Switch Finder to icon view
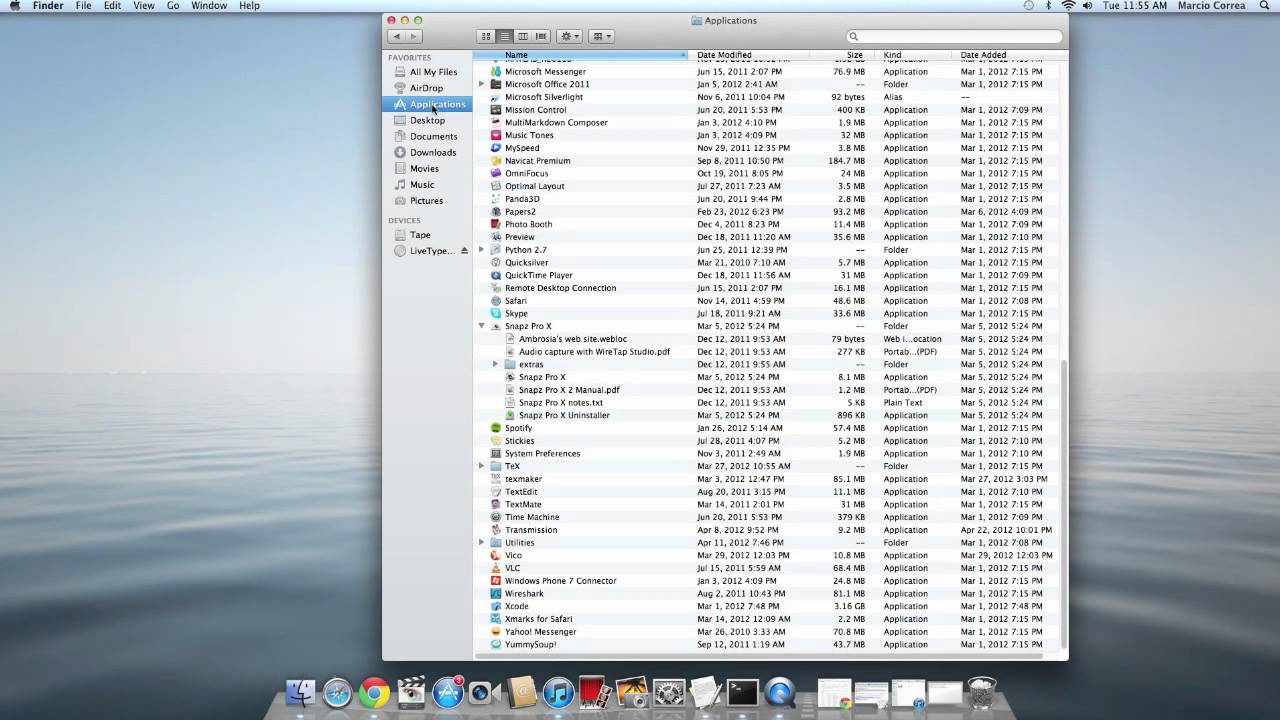The image size is (1280, 720). pos(486,36)
